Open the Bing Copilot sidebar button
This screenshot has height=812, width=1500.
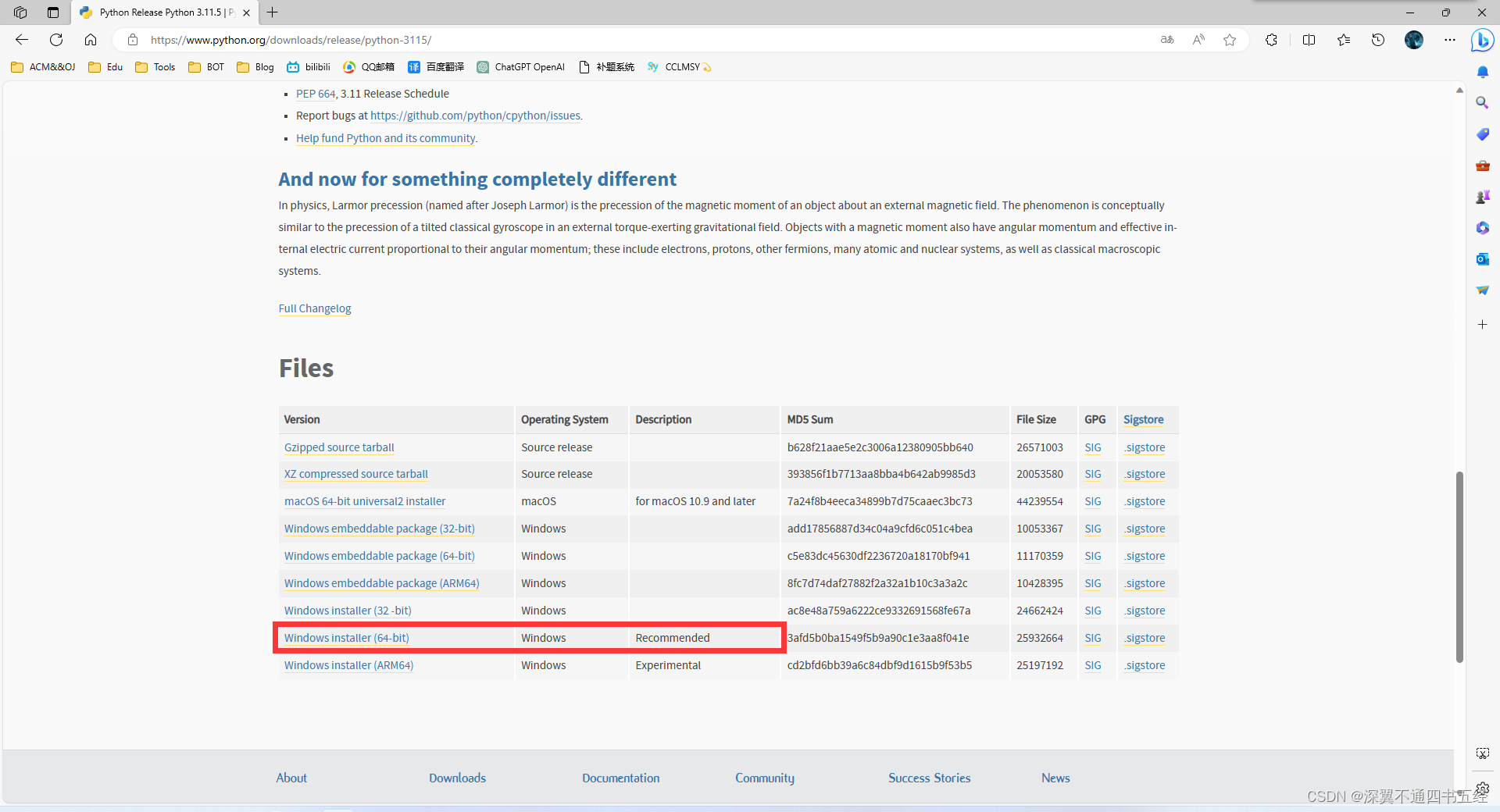click(x=1482, y=40)
